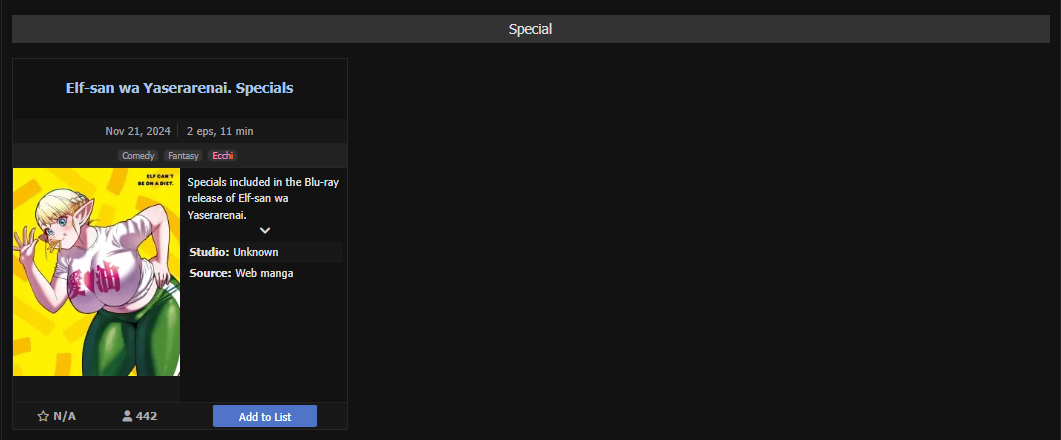Click the Add to List button

[x=265, y=416]
